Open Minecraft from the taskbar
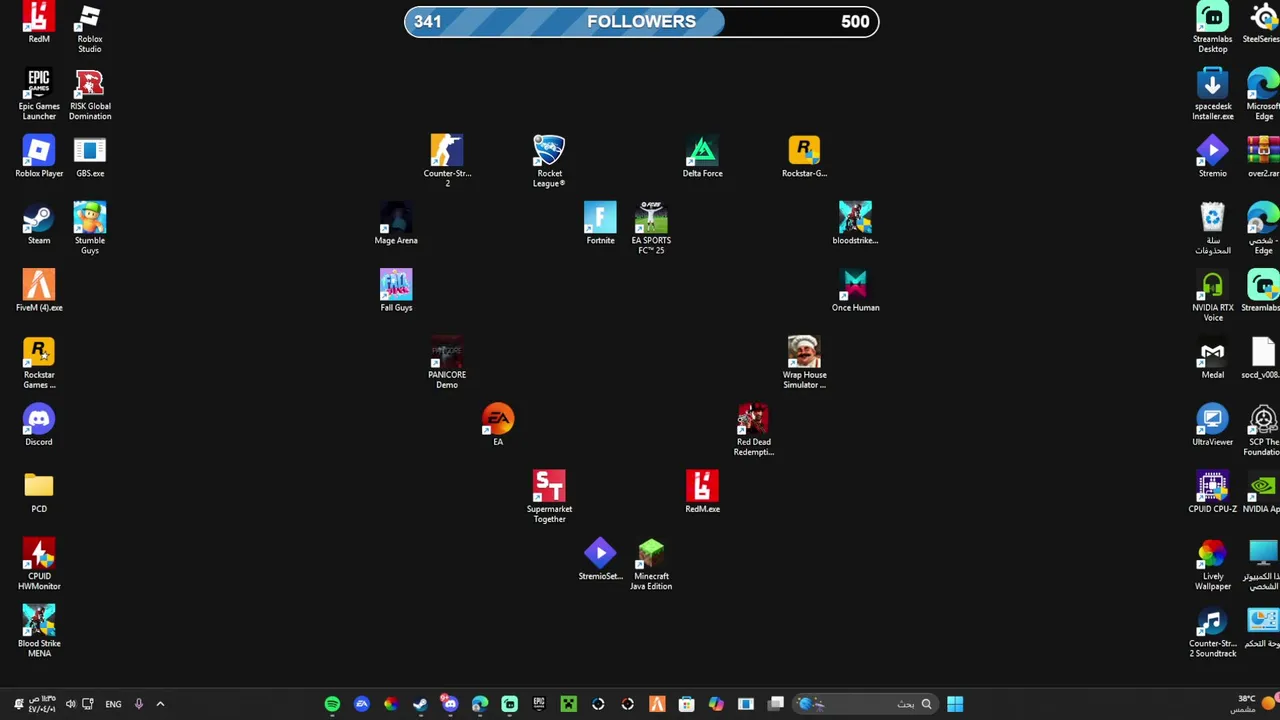Viewport: 1280px width, 720px height. pyautogui.click(x=568, y=704)
